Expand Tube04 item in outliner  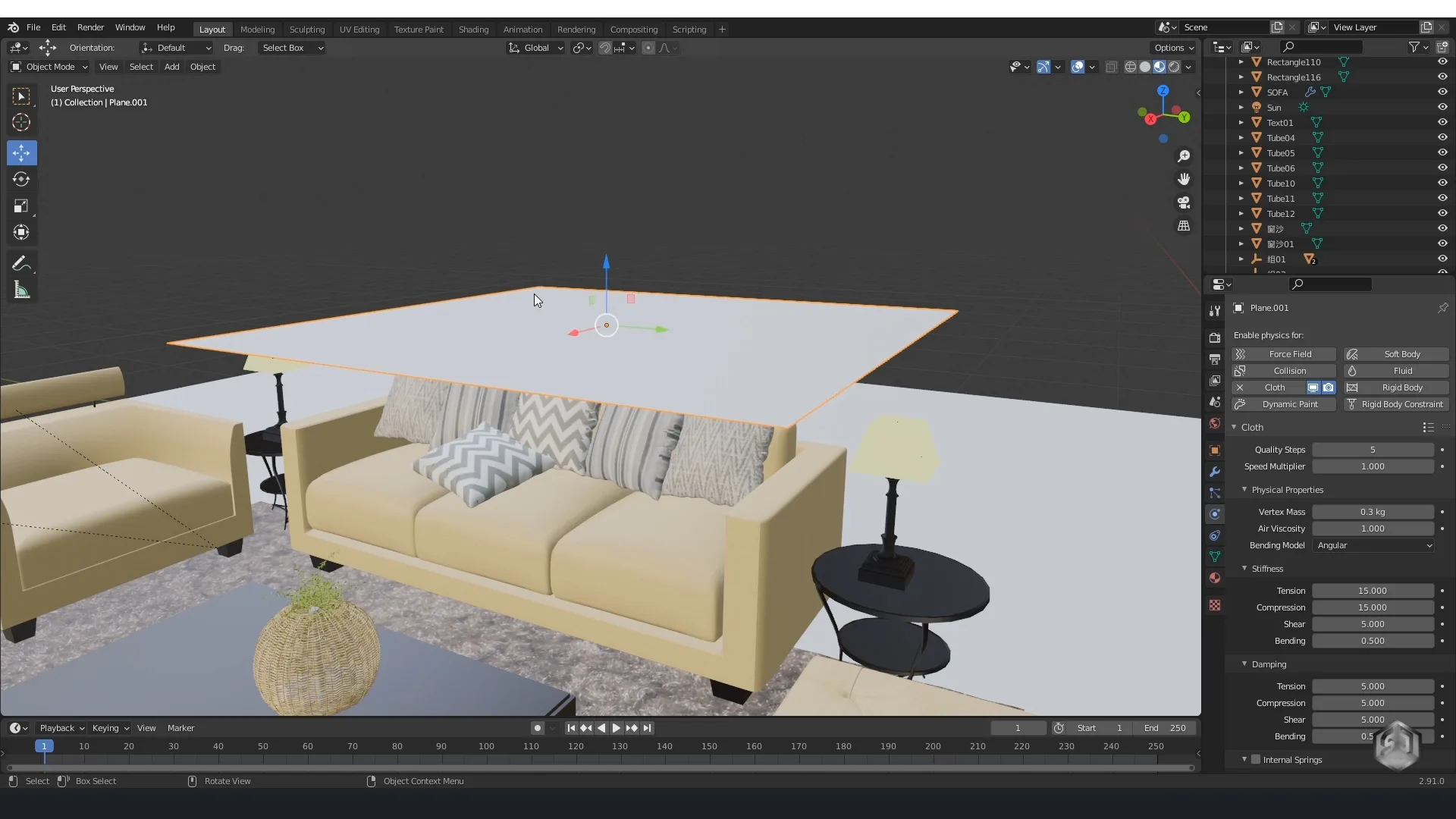tap(1241, 137)
